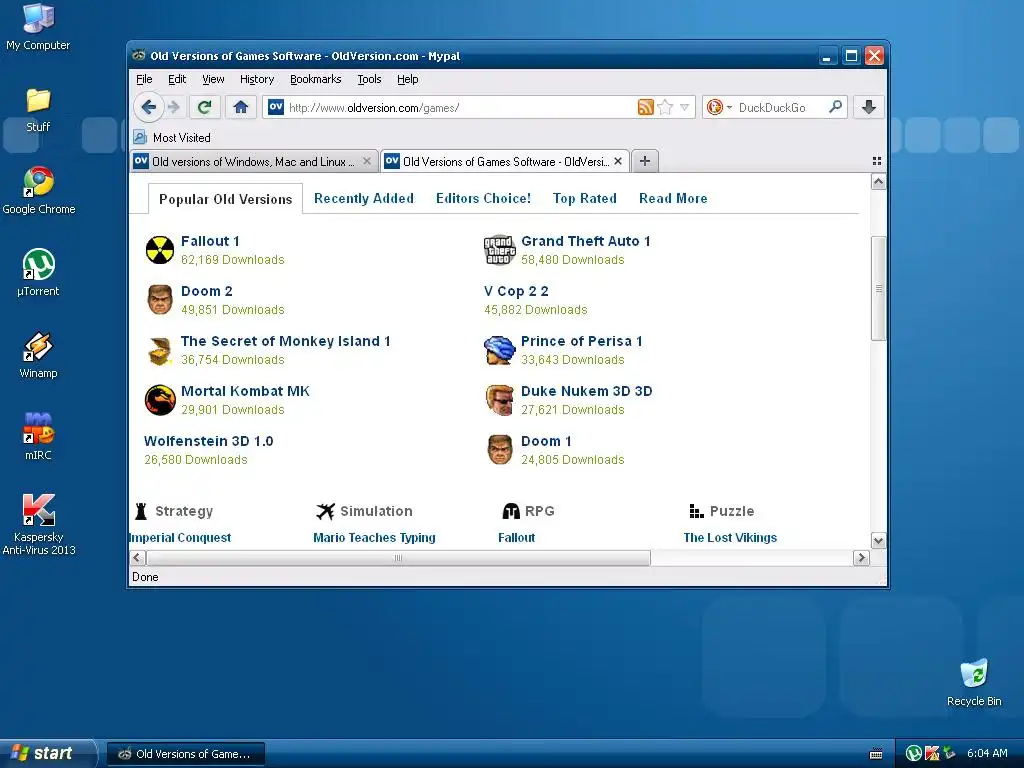Select the Editors Choice! tab
This screenshot has height=768, width=1024.
point(483,198)
